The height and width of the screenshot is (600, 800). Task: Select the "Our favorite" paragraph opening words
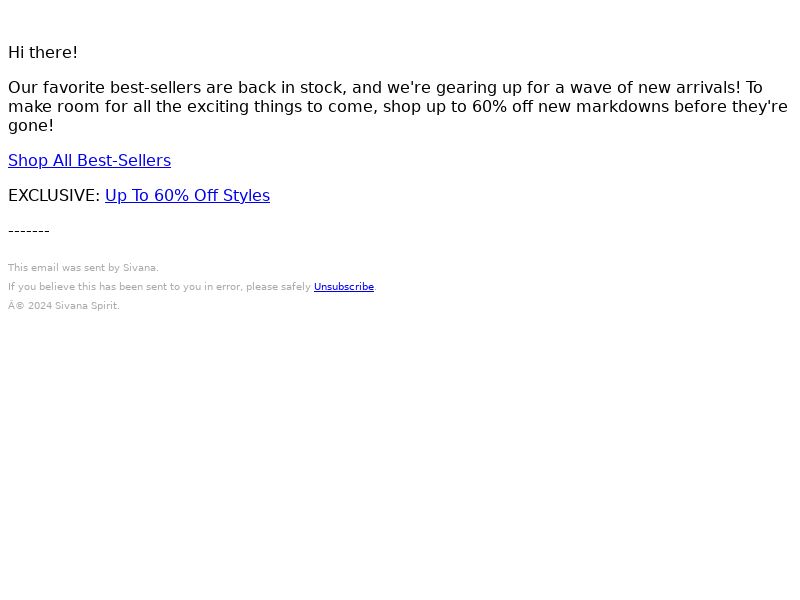(57, 88)
